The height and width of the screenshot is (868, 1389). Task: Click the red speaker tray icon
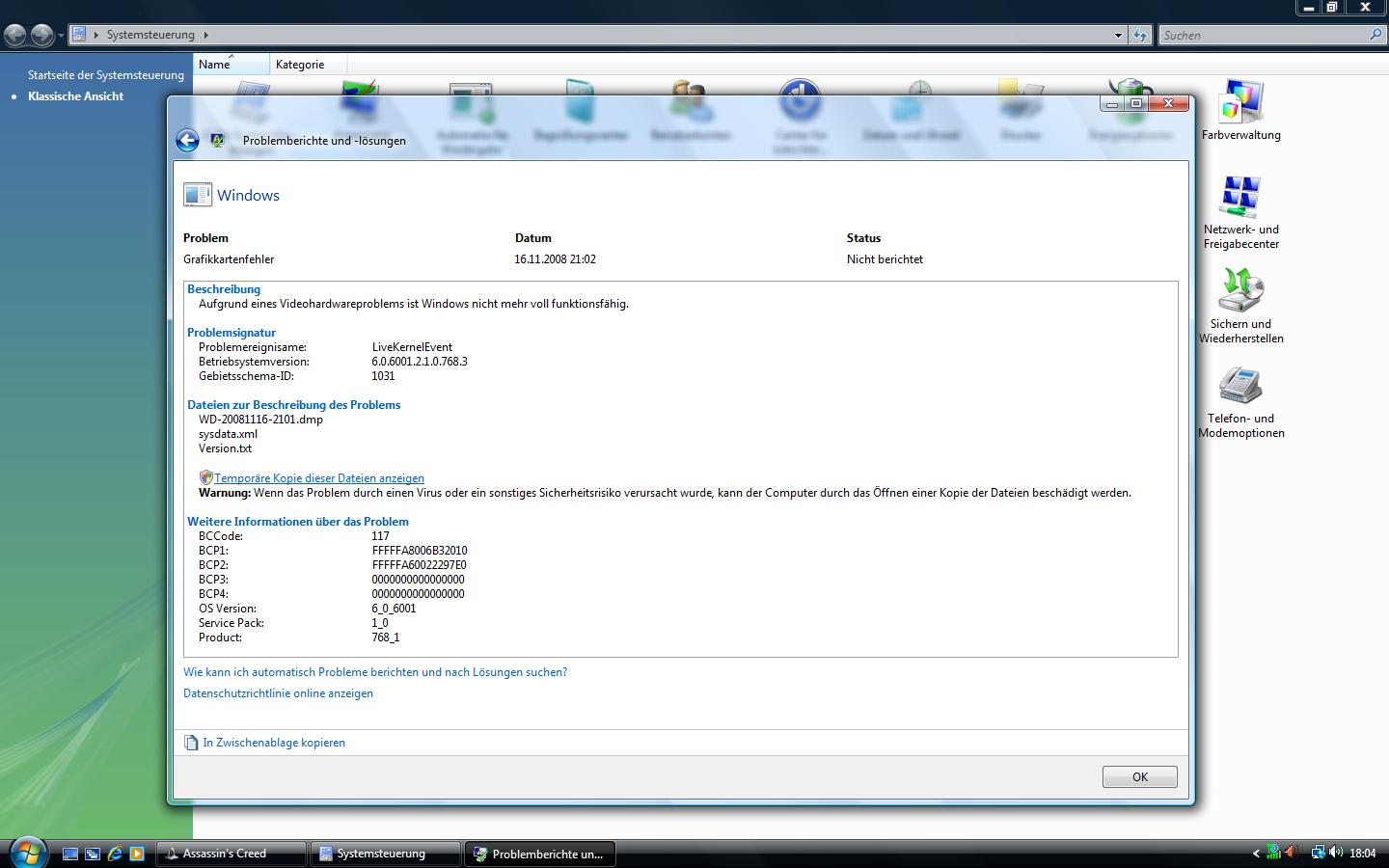pyautogui.click(x=1292, y=853)
